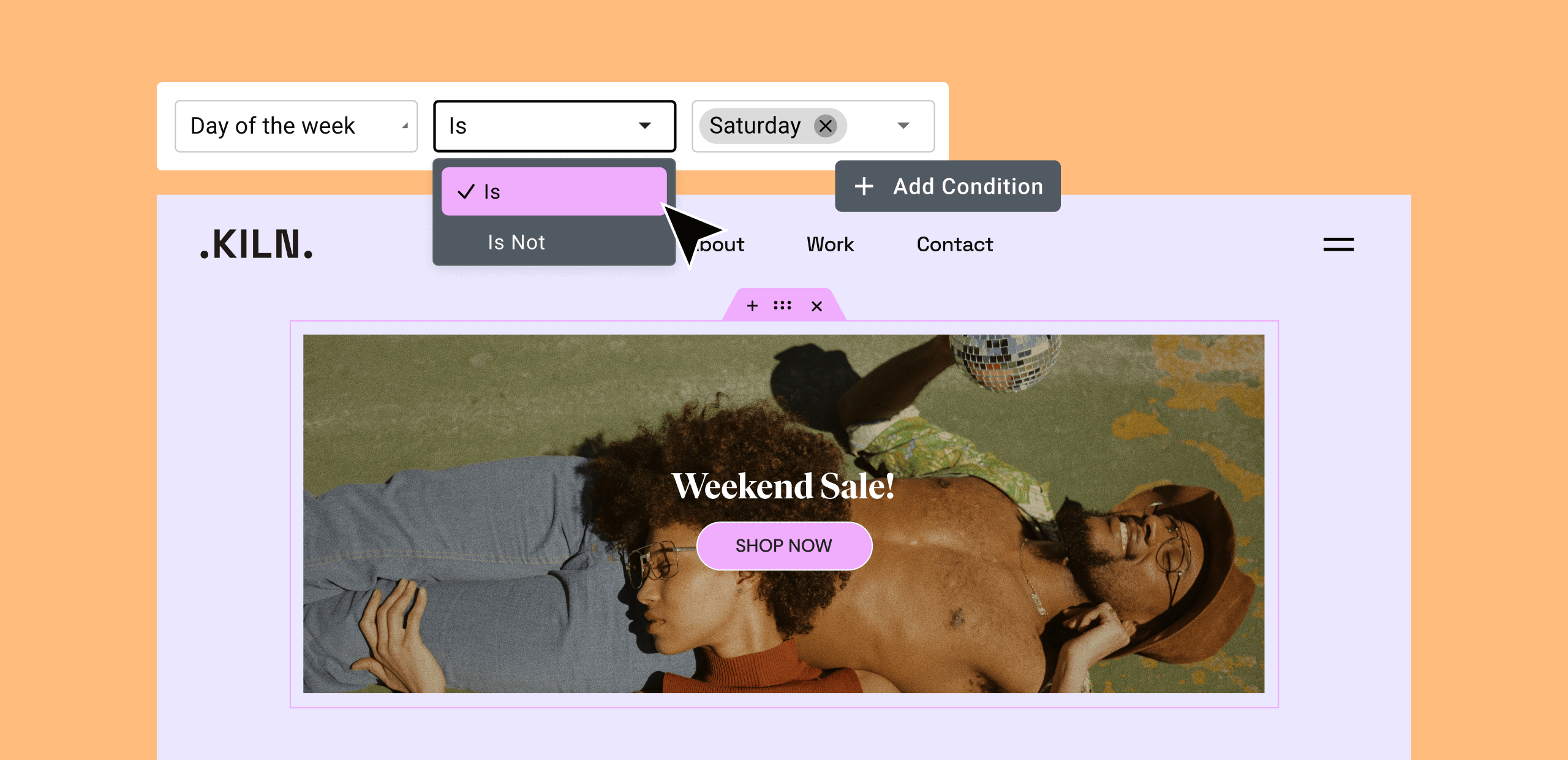Go to the Work nav link
This screenshot has height=760, width=1568.
click(x=830, y=245)
